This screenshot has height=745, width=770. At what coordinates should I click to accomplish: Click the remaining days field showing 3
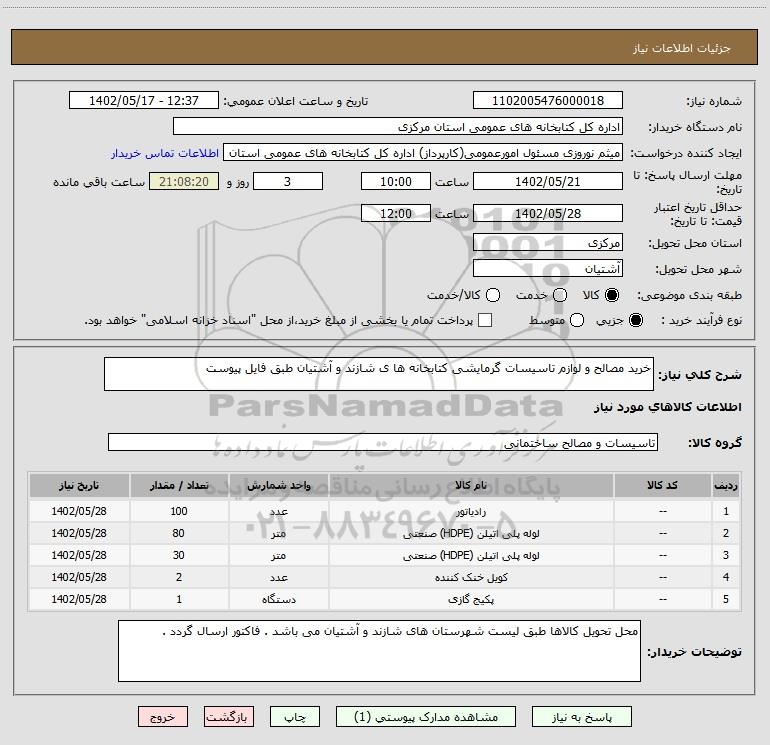pos(288,181)
